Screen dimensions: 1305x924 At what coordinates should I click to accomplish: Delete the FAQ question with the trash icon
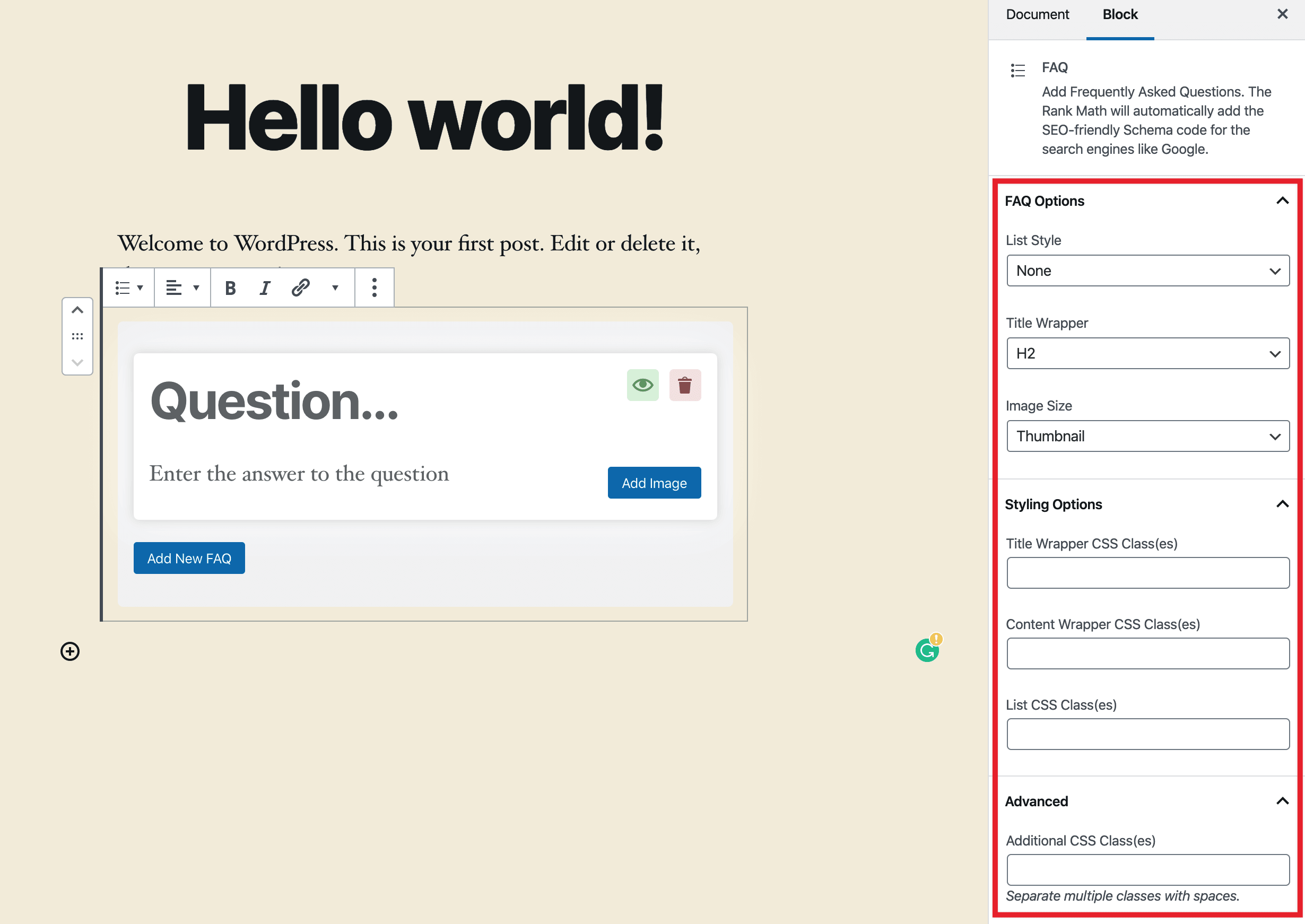point(685,385)
